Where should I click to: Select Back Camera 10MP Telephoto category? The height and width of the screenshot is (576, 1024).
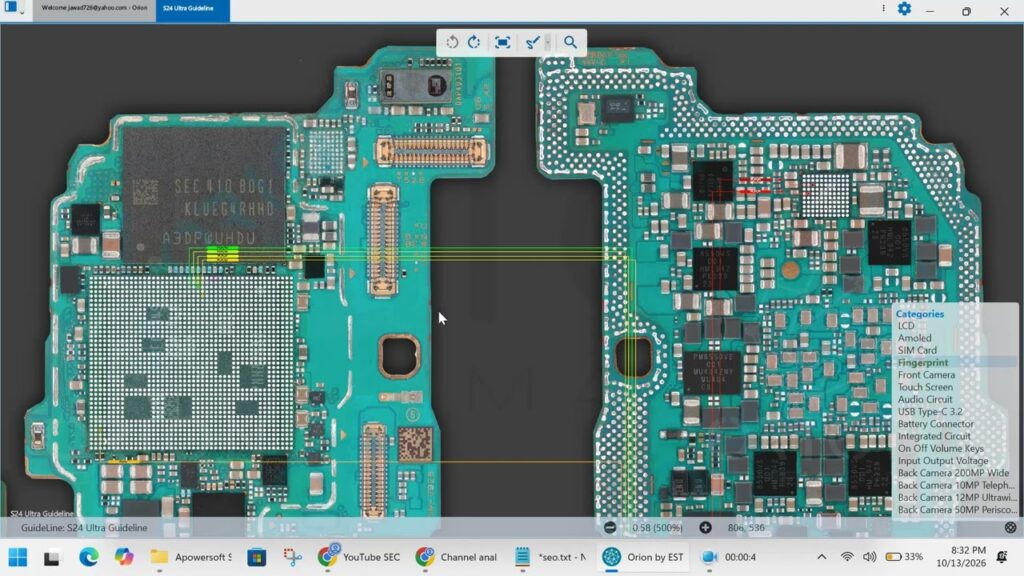point(956,485)
